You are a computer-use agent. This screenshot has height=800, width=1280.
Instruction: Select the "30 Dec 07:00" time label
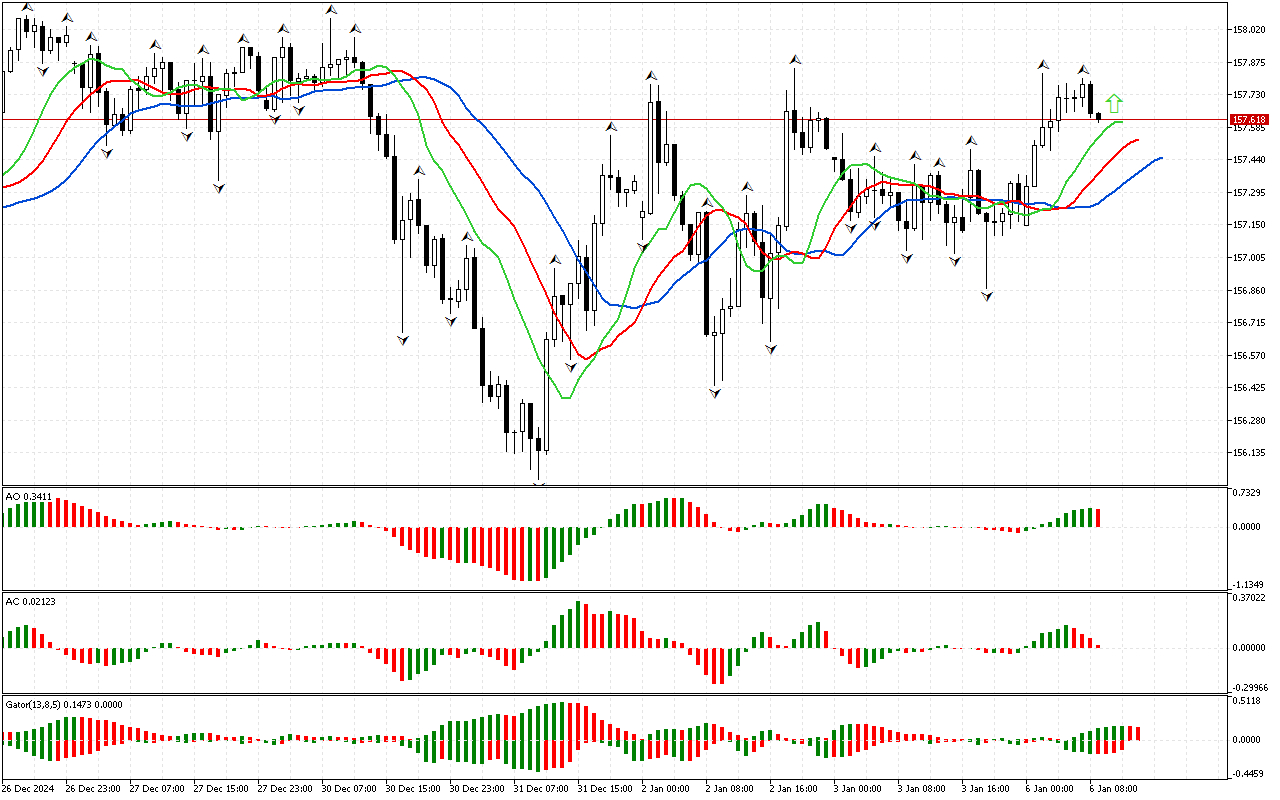(x=349, y=789)
